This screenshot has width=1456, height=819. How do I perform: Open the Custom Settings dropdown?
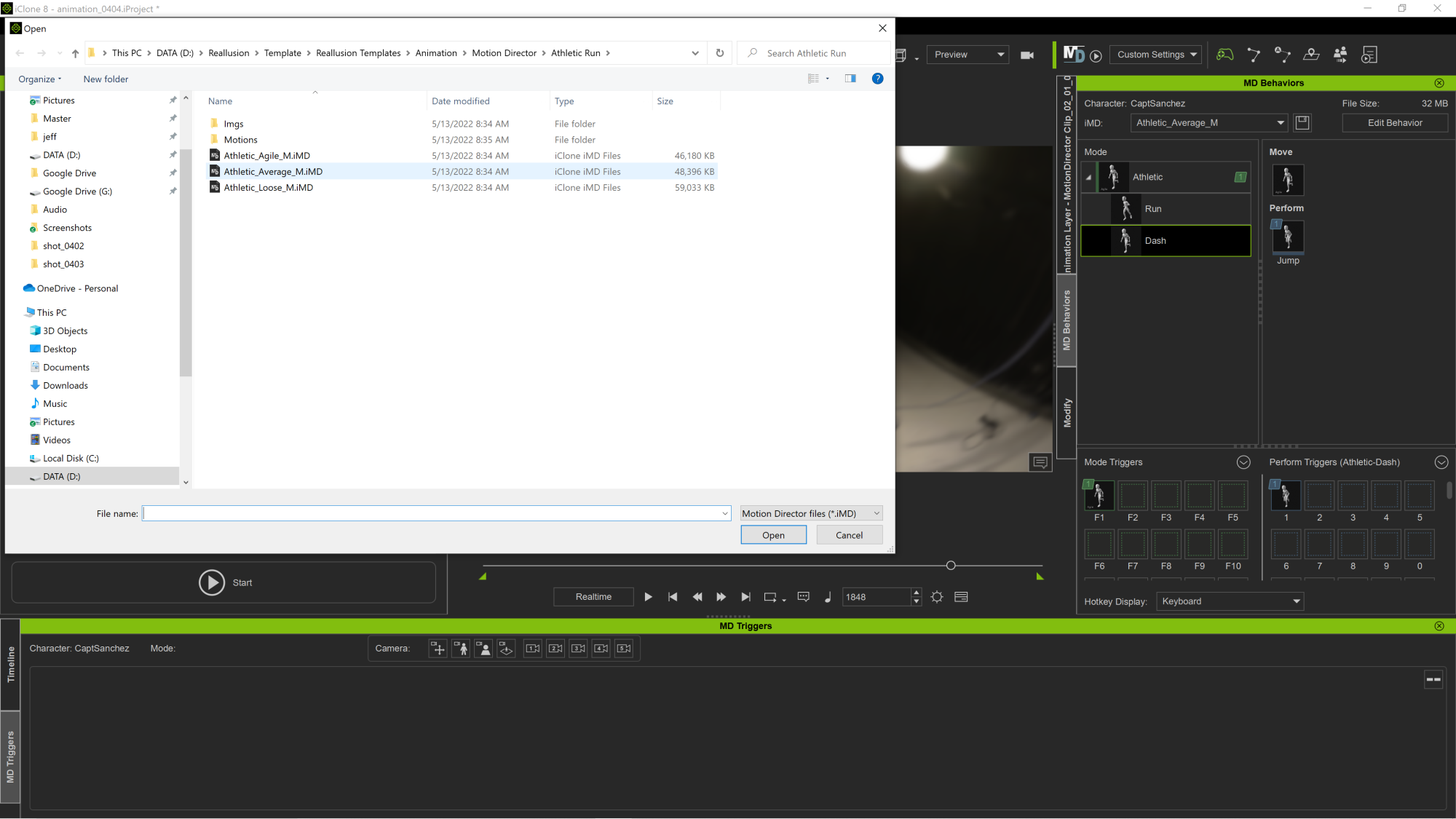(1156, 55)
